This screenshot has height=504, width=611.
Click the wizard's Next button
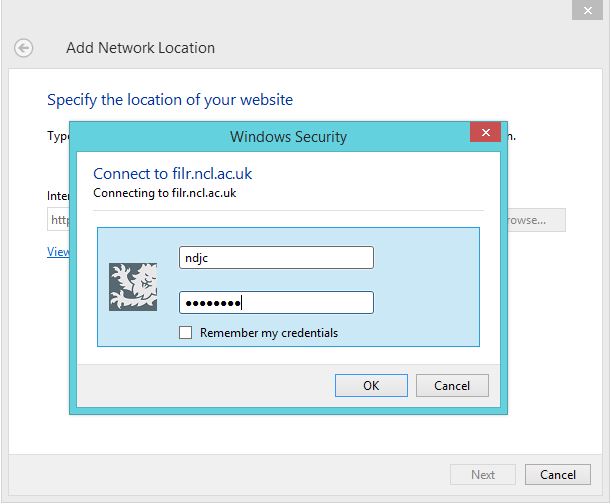(483, 475)
